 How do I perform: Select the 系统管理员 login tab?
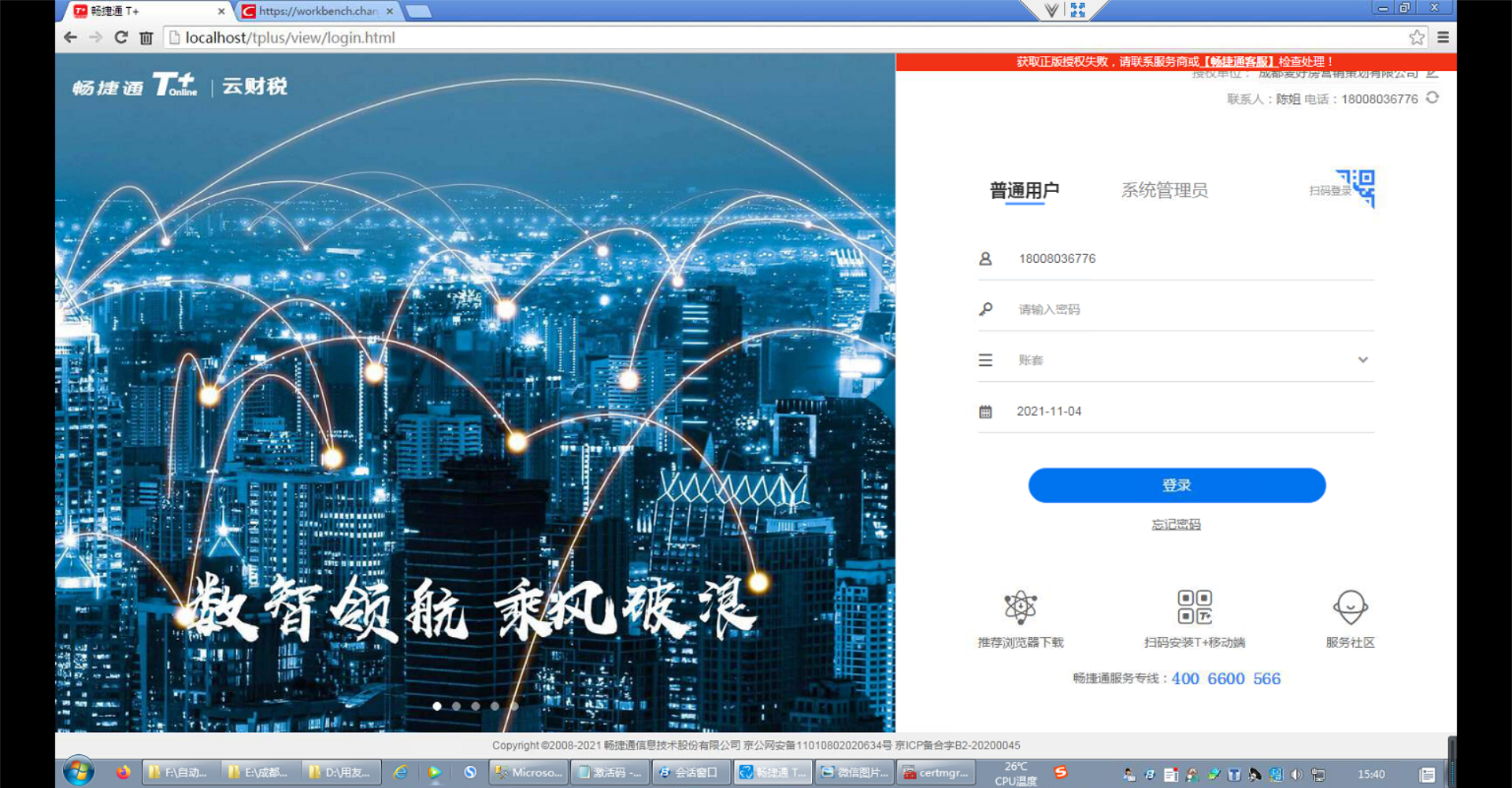[x=1165, y=191]
